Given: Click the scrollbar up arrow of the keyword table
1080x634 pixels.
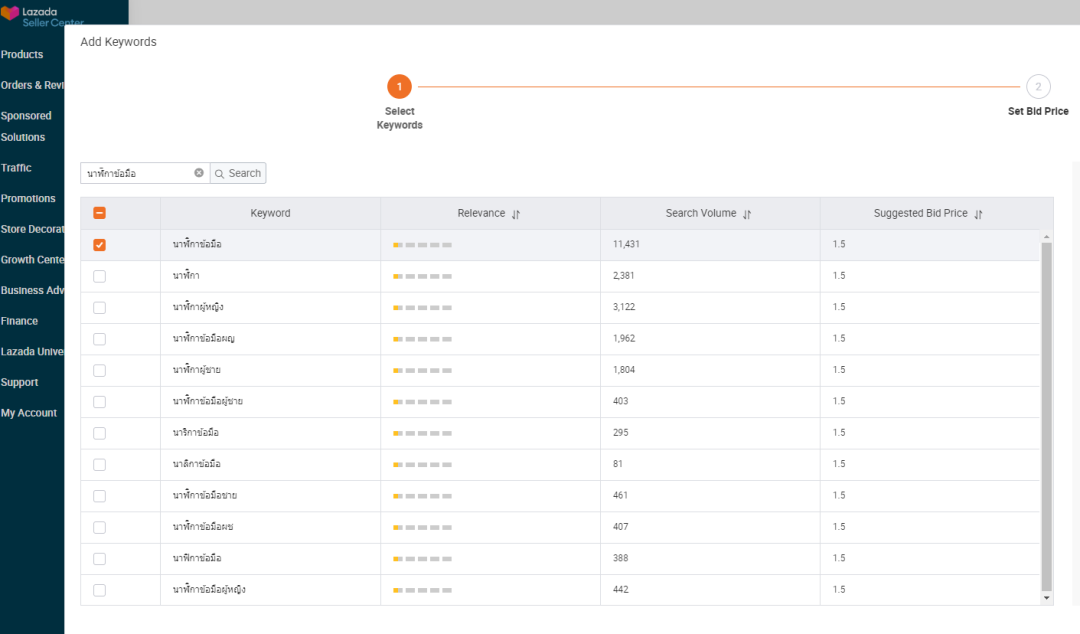Looking at the screenshot, I should 1046,237.
